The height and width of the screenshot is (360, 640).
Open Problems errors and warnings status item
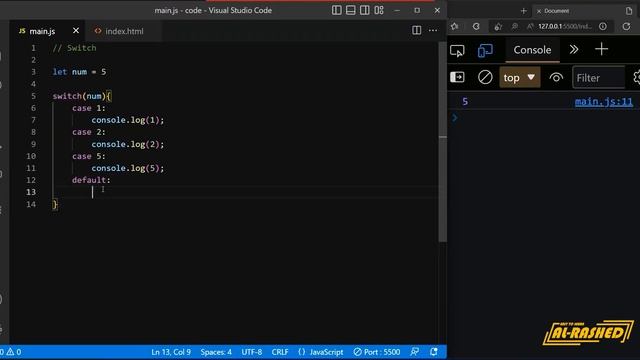coord(11,352)
